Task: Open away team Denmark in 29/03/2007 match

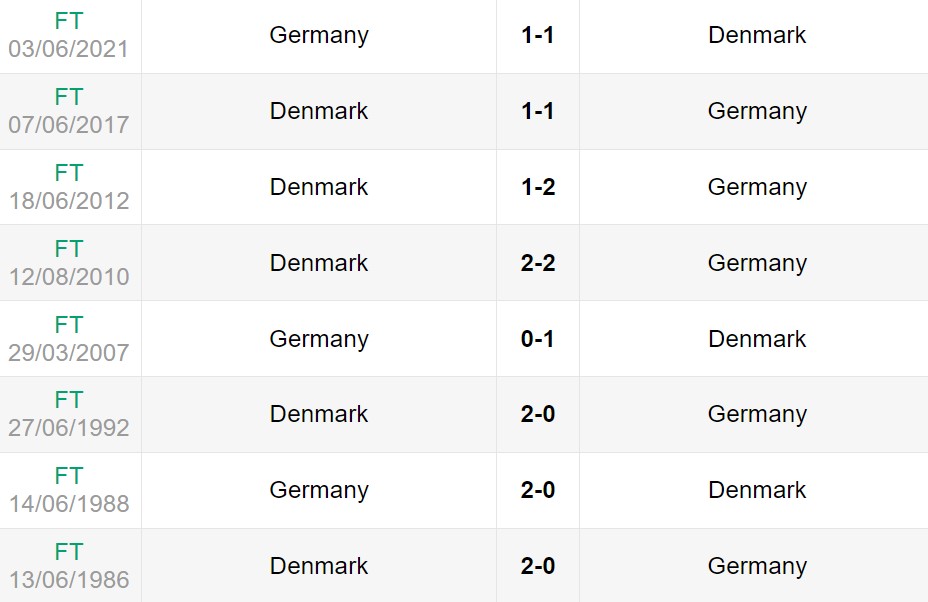Action: point(757,339)
